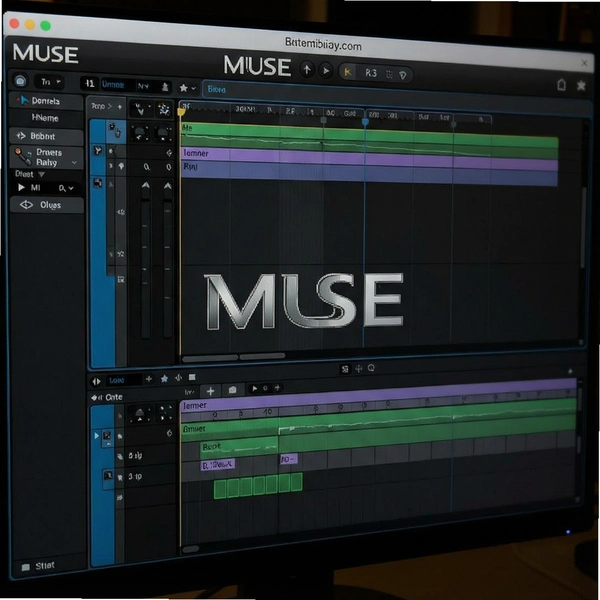Click the blue star icon in the lower panel toolbar
This screenshot has height=600, width=600.
[x=165, y=378]
